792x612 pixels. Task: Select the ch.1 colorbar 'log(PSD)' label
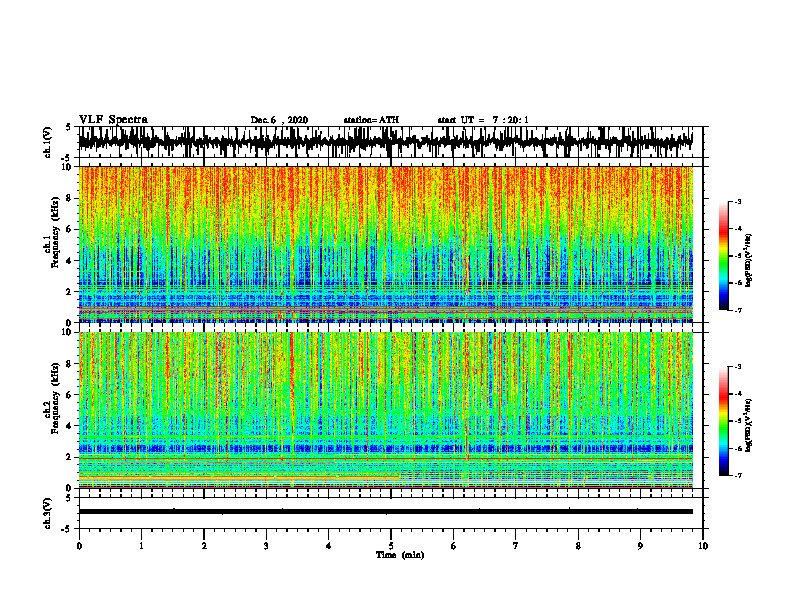click(x=749, y=261)
